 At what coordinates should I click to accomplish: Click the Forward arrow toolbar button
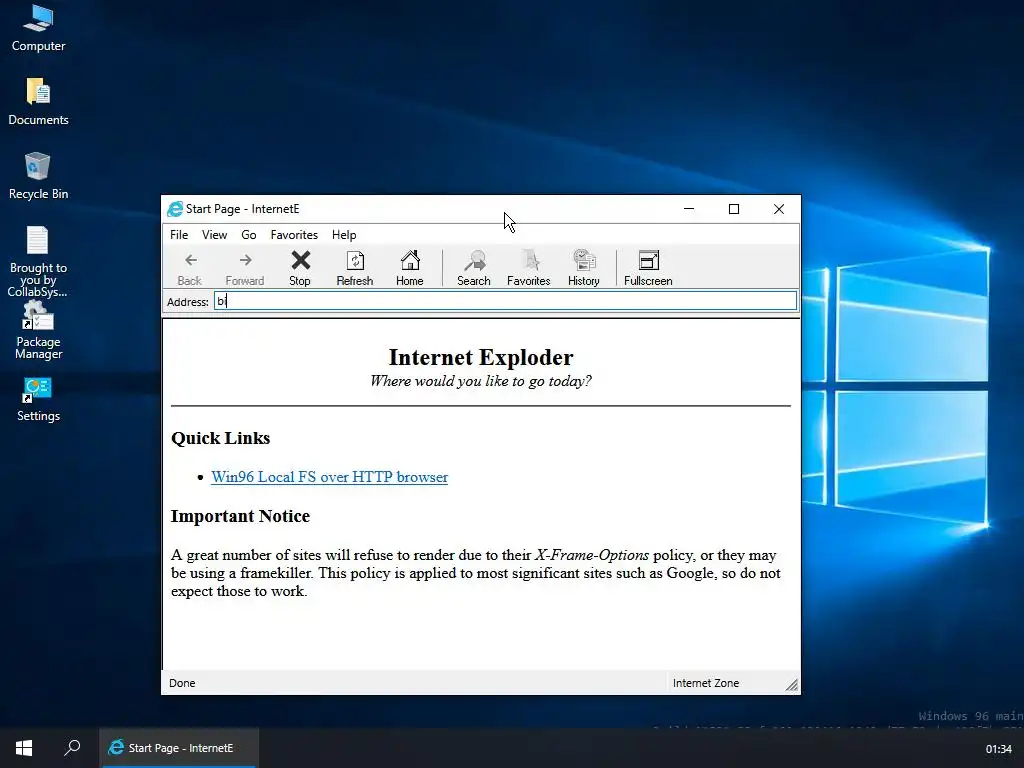pos(245,268)
